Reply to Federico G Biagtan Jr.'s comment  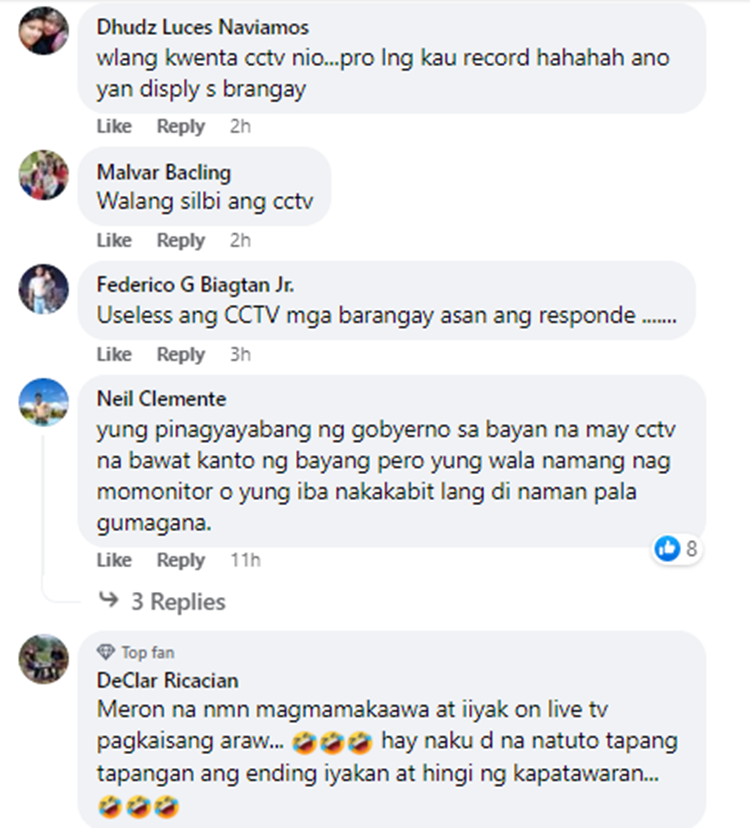click(181, 354)
